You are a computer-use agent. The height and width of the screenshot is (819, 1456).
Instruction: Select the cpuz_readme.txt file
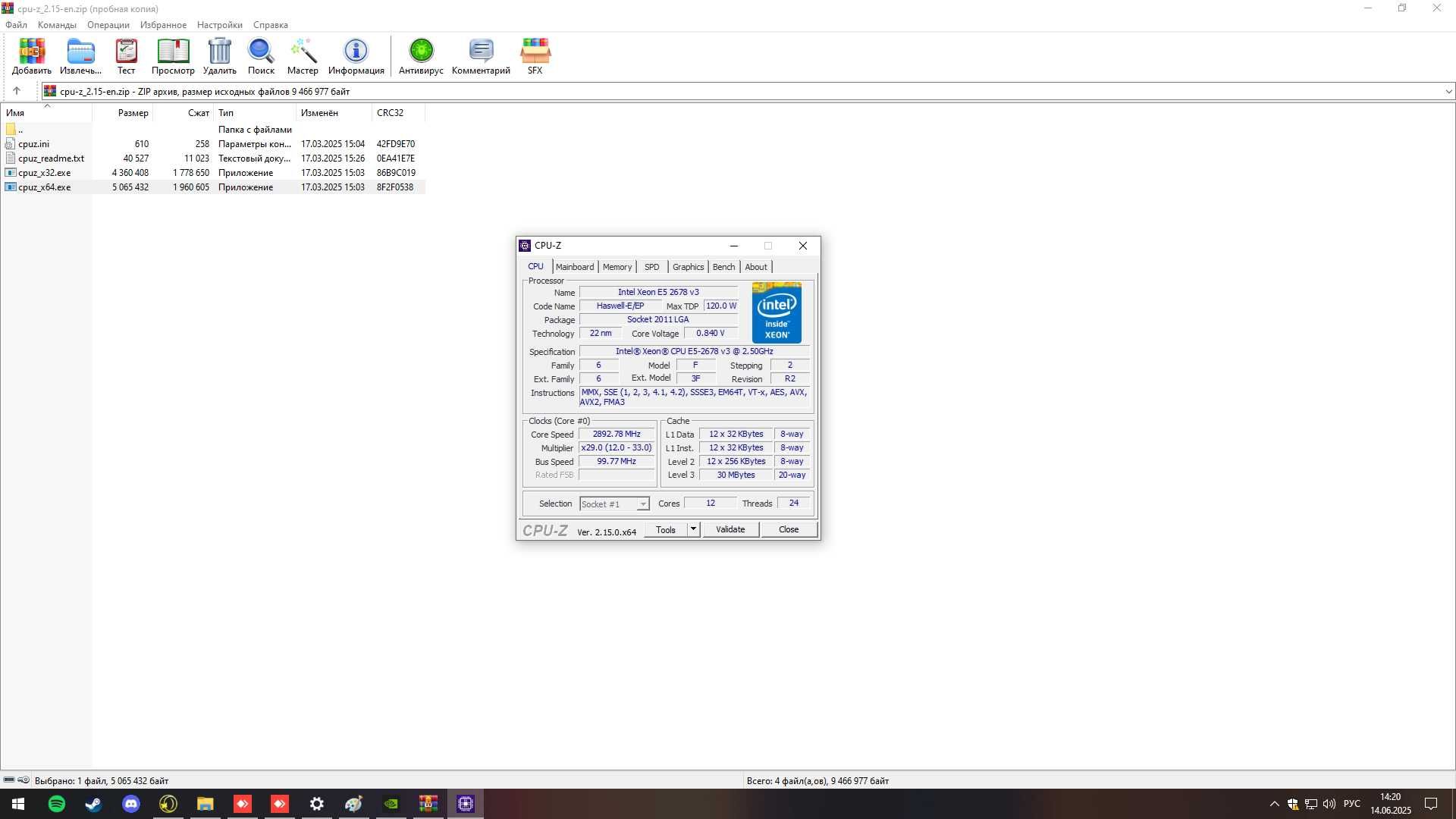(x=51, y=158)
